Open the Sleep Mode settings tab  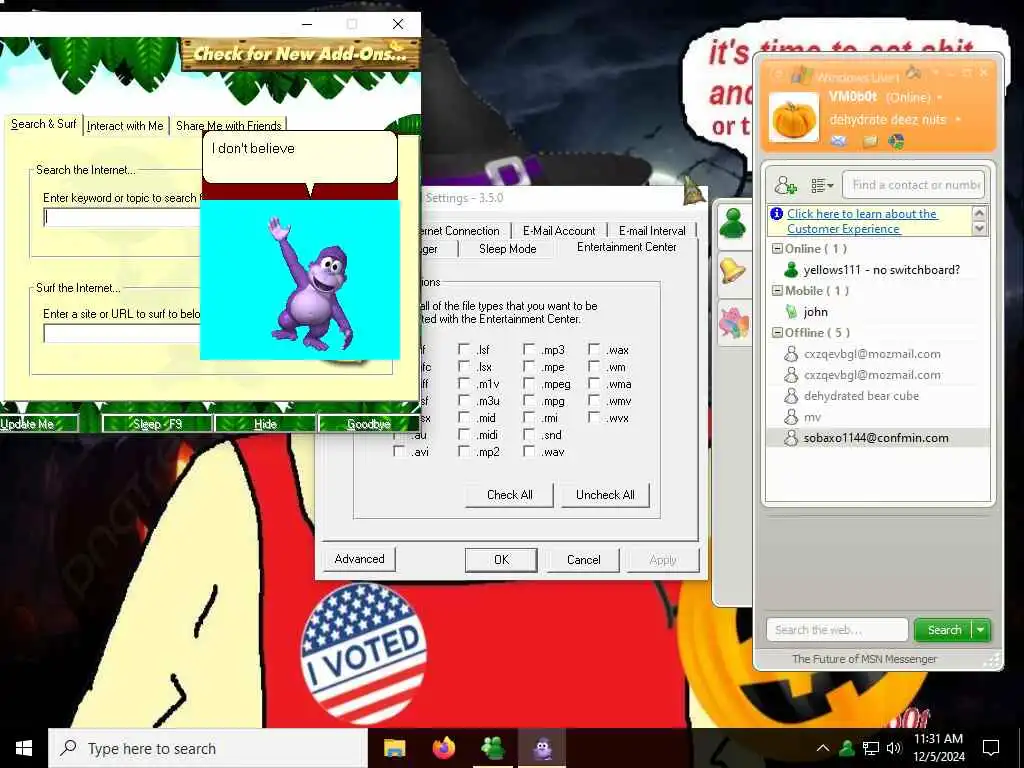click(507, 249)
